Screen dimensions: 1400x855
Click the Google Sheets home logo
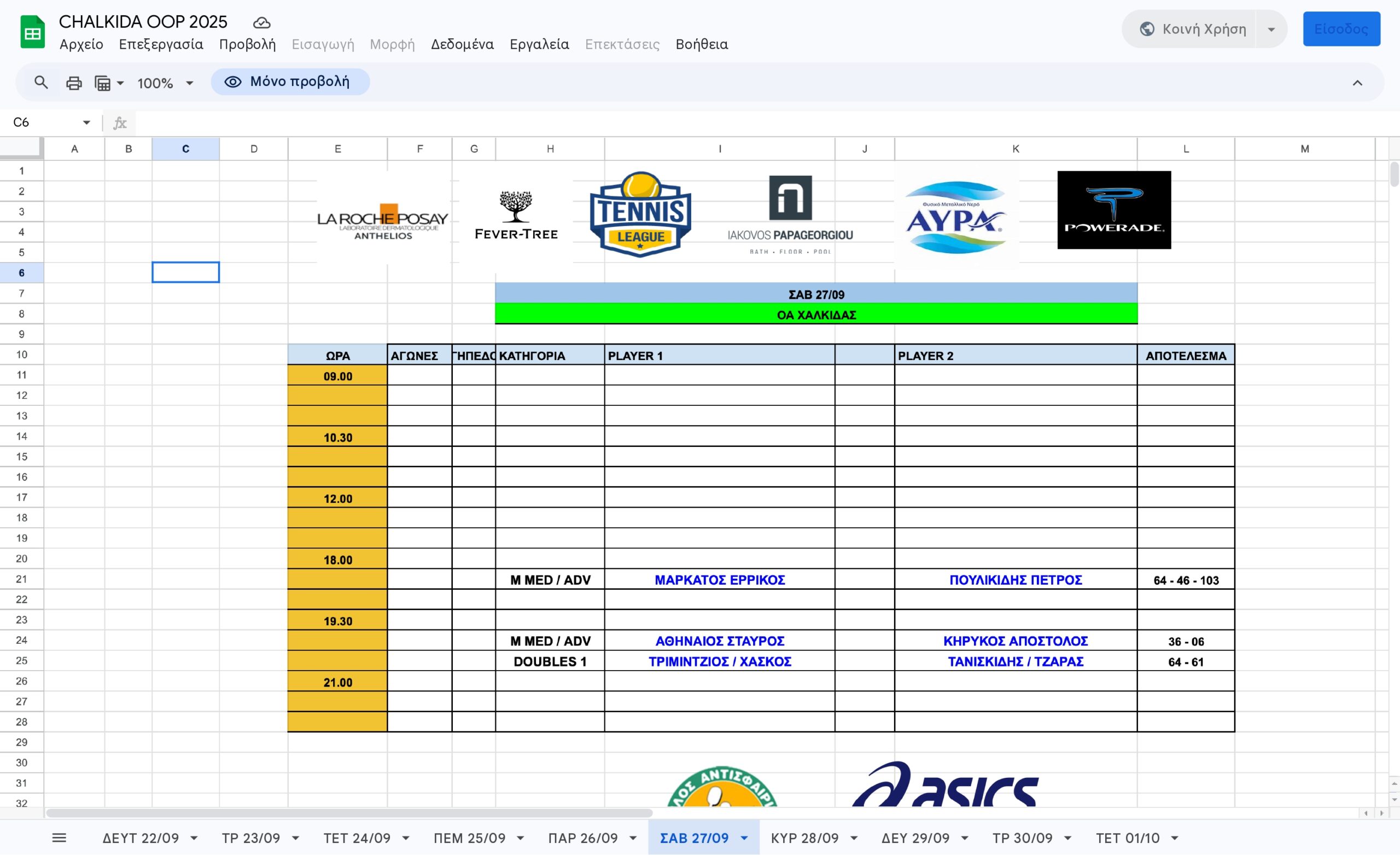point(32,32)
